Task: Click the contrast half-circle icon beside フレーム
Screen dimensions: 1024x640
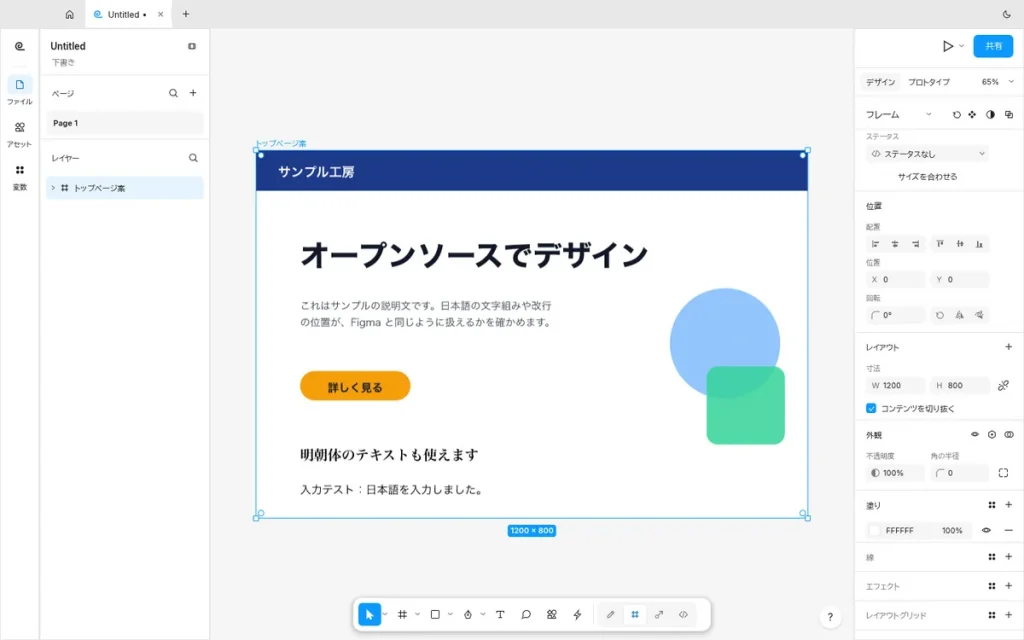Action: coord(991,115)
